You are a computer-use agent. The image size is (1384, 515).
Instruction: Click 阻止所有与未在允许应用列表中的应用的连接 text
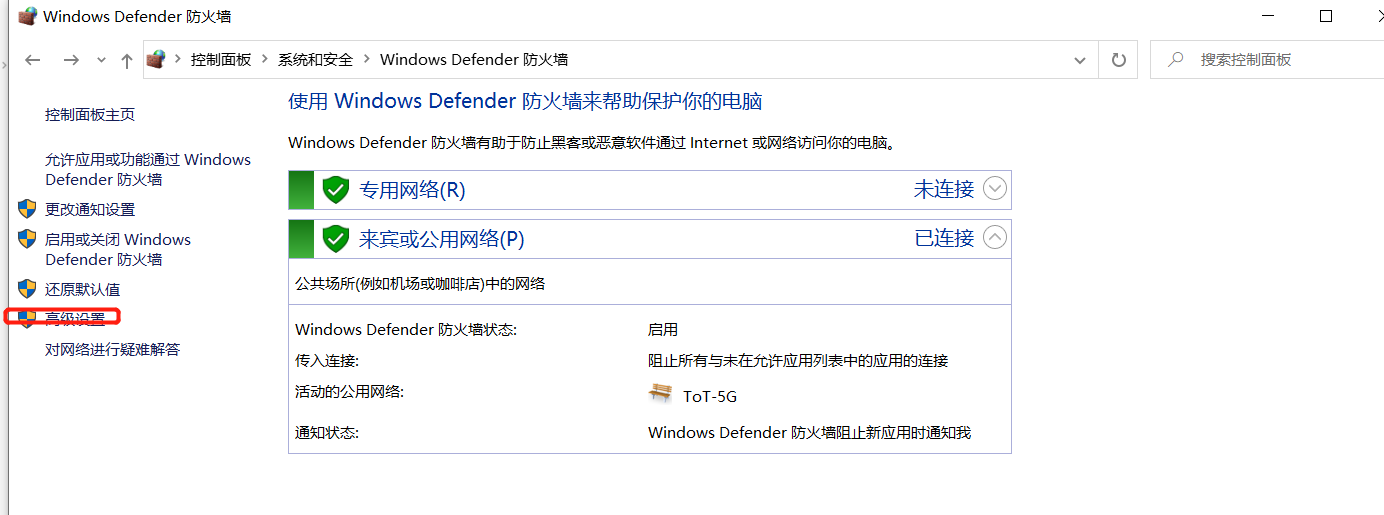[798, 360]
